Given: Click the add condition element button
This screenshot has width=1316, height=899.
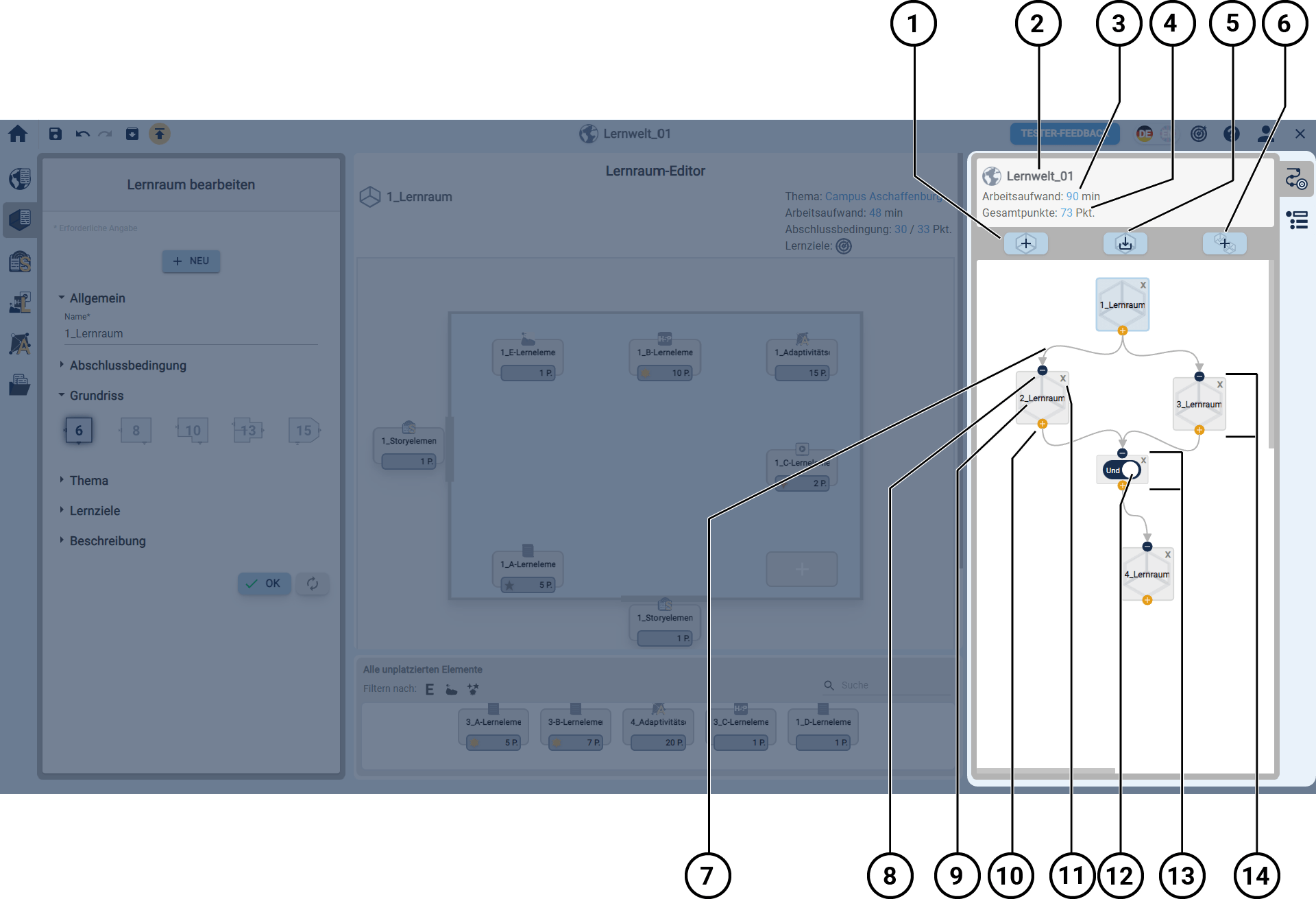Looking at the screenshot, I should [1225, 243].
